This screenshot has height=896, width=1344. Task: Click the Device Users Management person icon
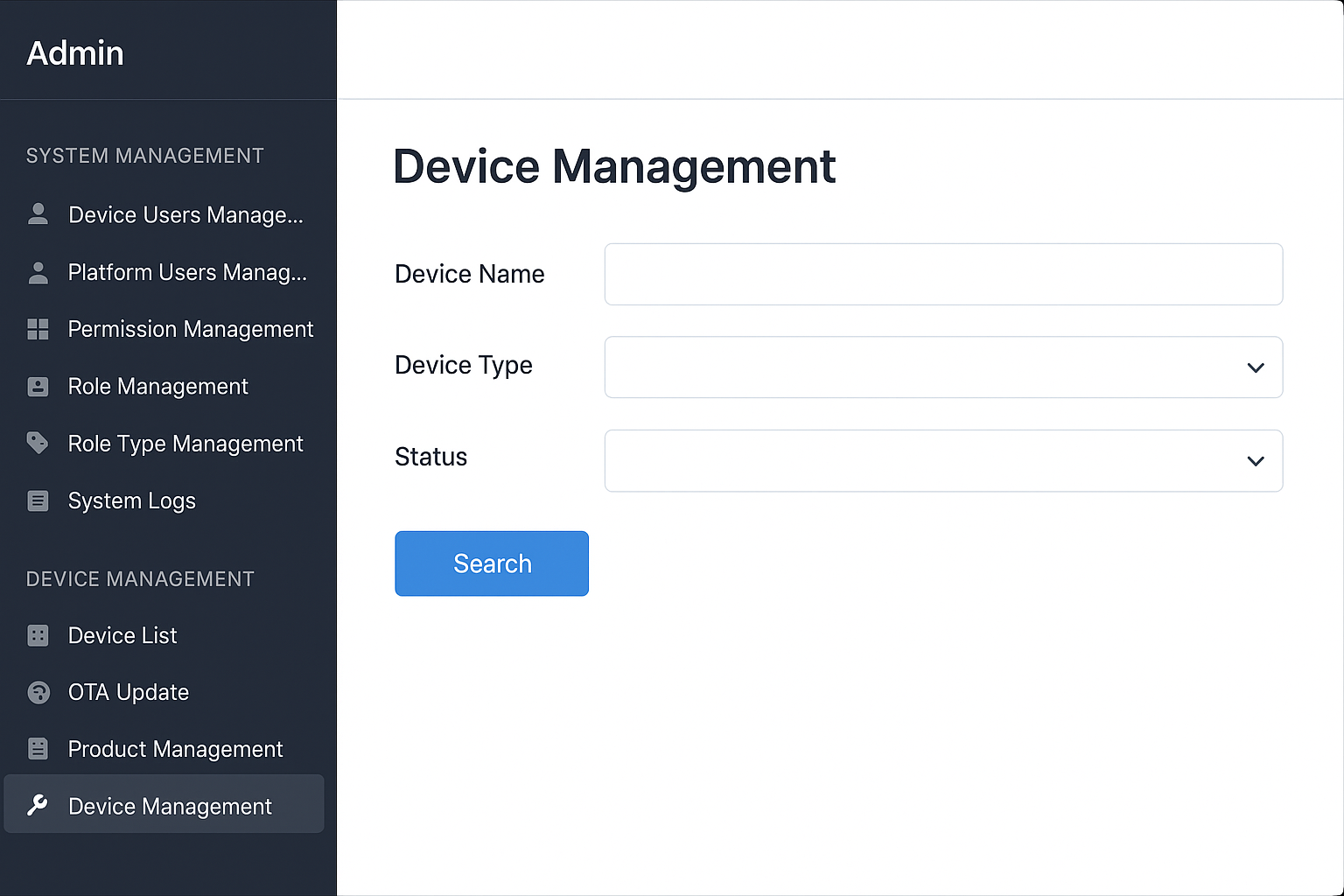[x=38, y=214]
